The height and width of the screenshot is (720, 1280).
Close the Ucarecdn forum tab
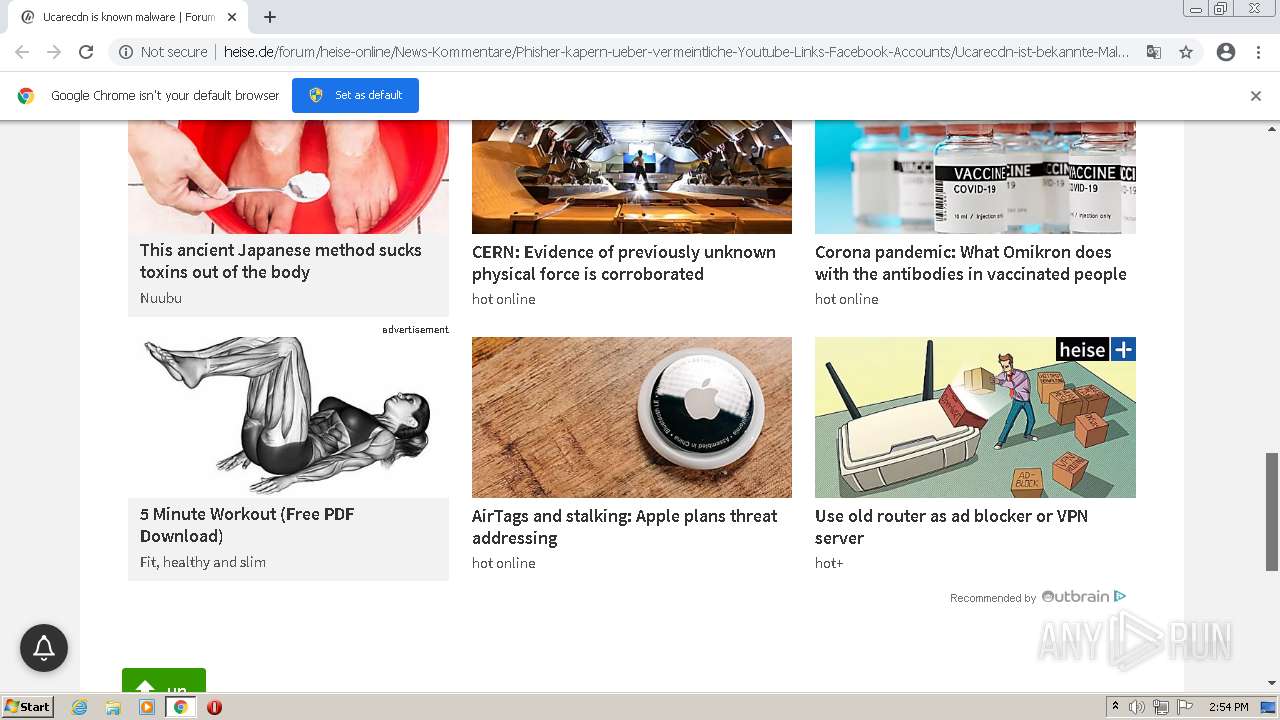coord(232,17)
